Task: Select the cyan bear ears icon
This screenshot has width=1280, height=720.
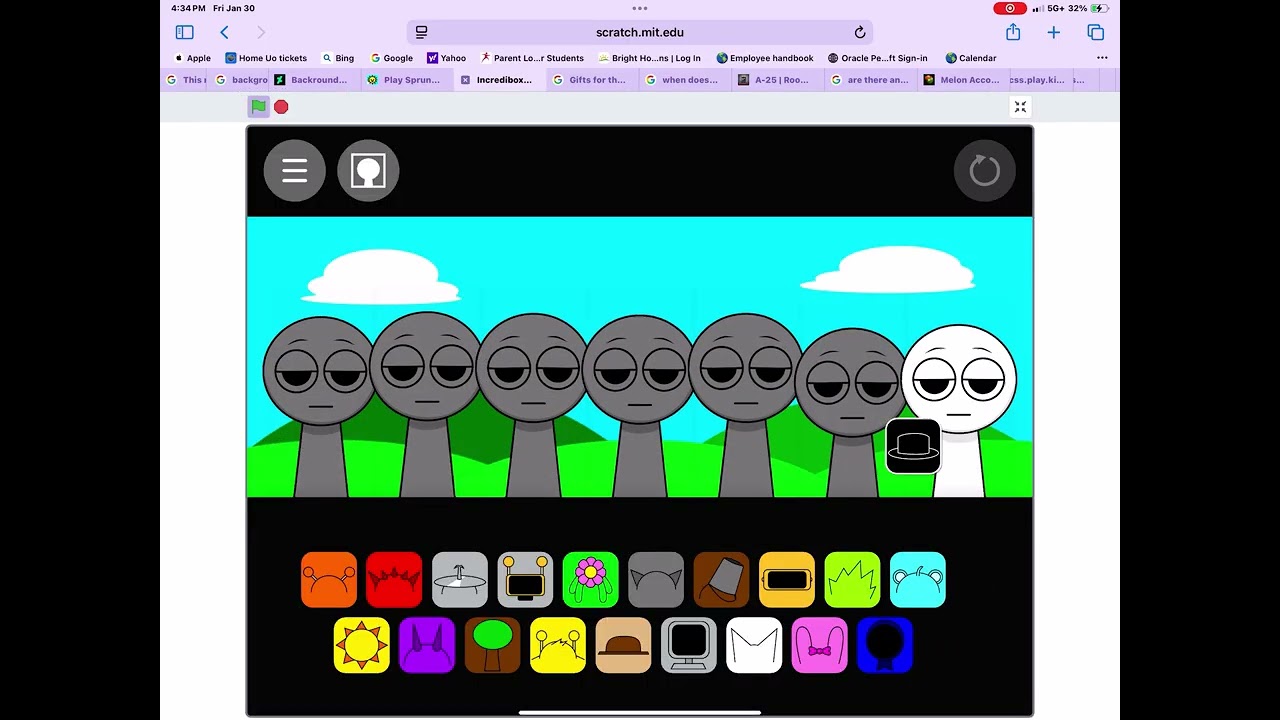Action: click(x=918, y=580)
